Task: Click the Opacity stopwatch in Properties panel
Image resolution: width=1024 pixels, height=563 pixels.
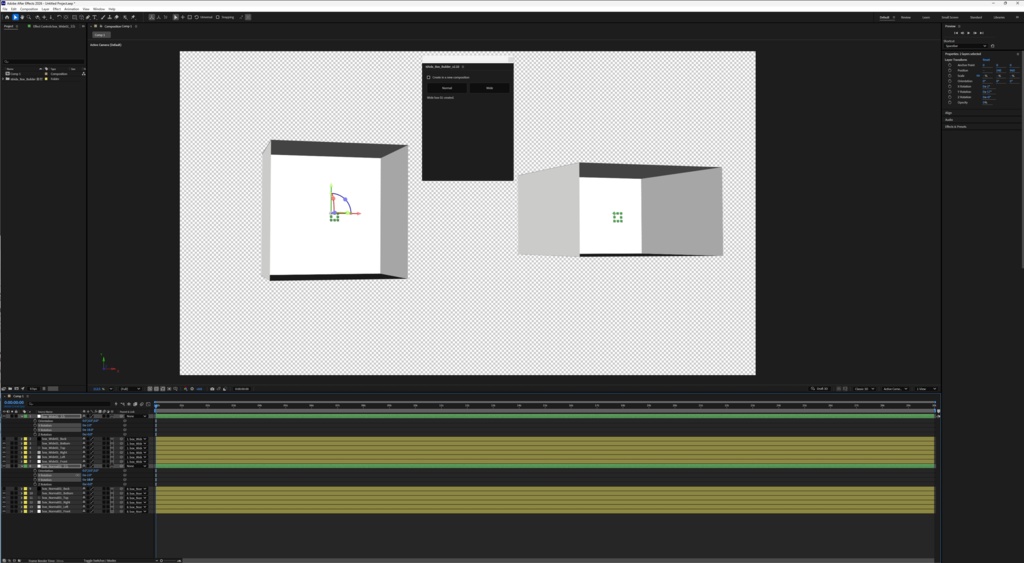Action: (x=950, y=103)
